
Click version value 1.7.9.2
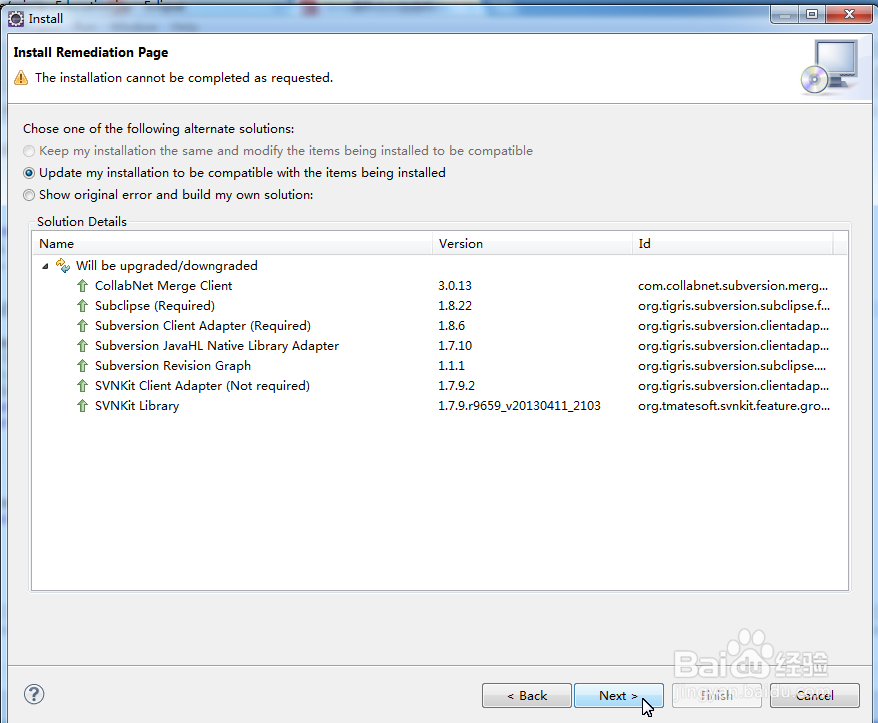[x=456, y=386]
